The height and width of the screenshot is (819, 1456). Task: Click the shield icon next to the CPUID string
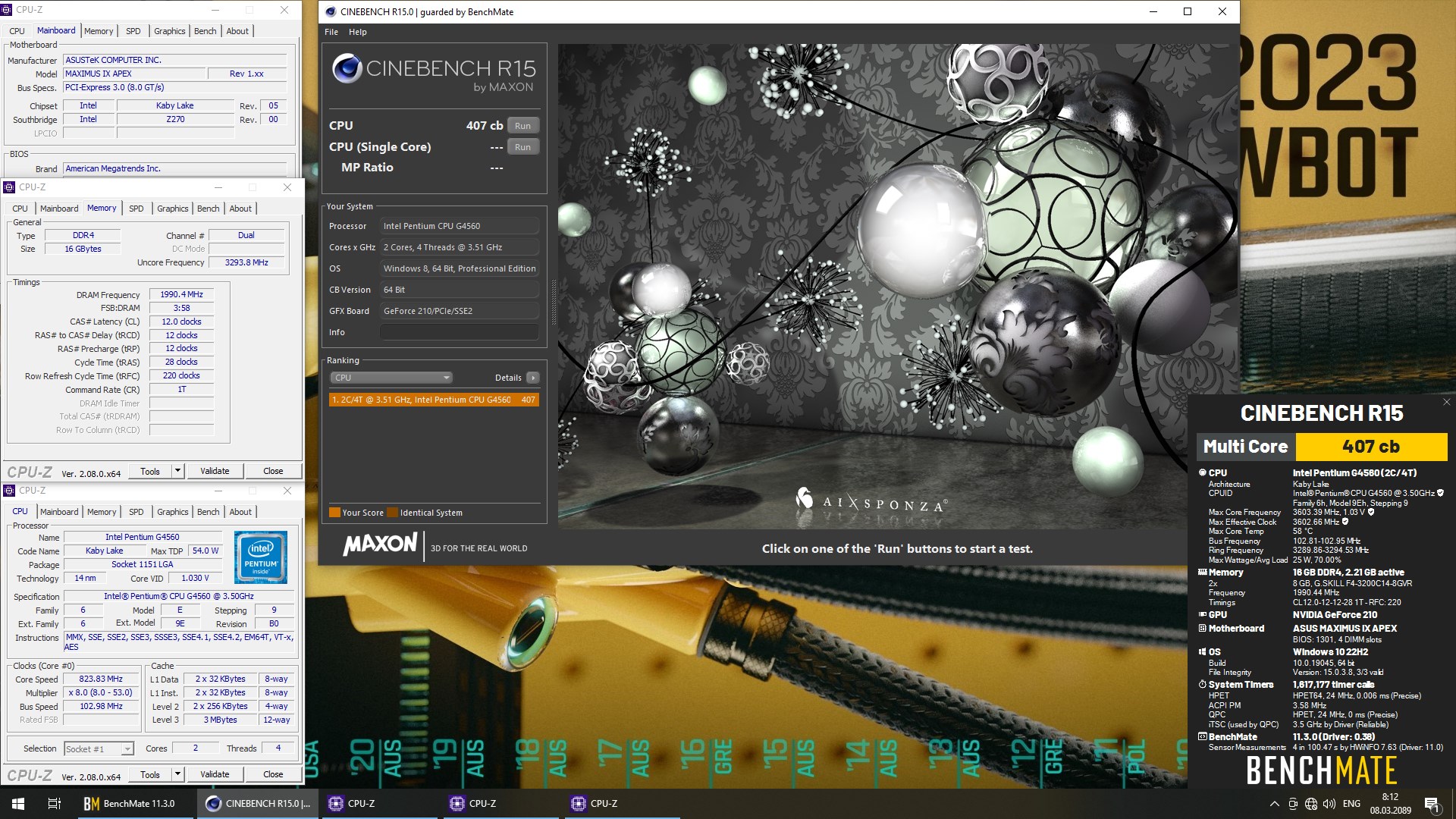point(1440,493)
